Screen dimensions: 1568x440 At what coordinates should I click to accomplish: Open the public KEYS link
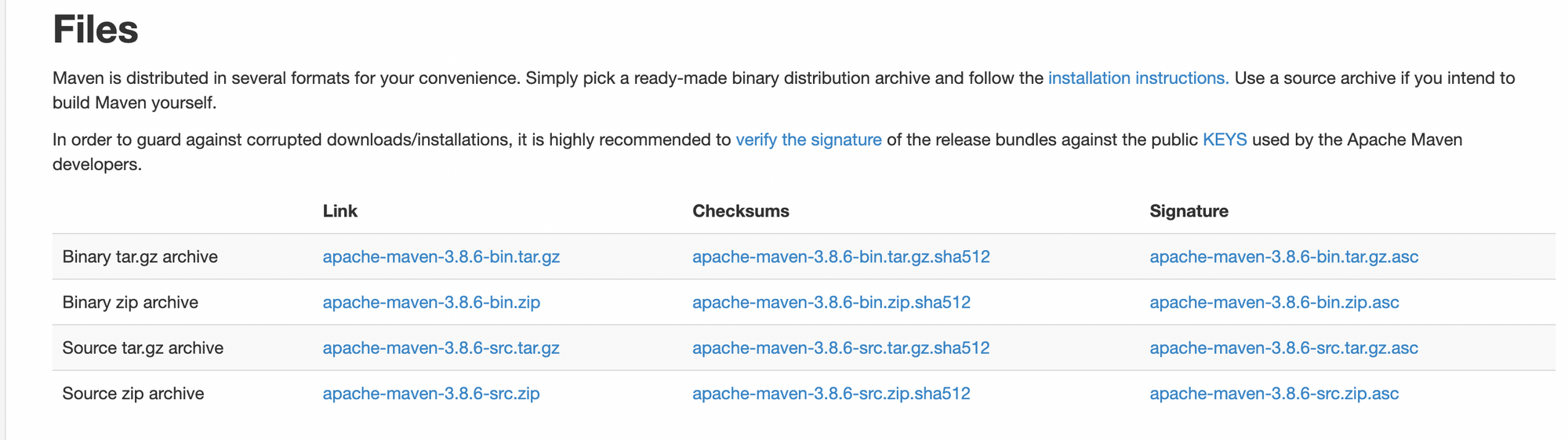[1225, 140]
